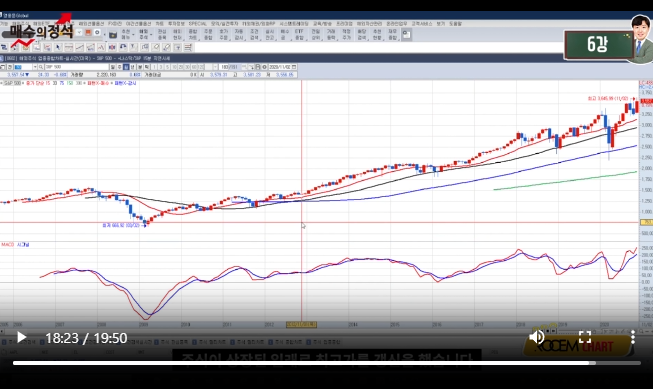Enter fullscreen mode

click(585, 337)
